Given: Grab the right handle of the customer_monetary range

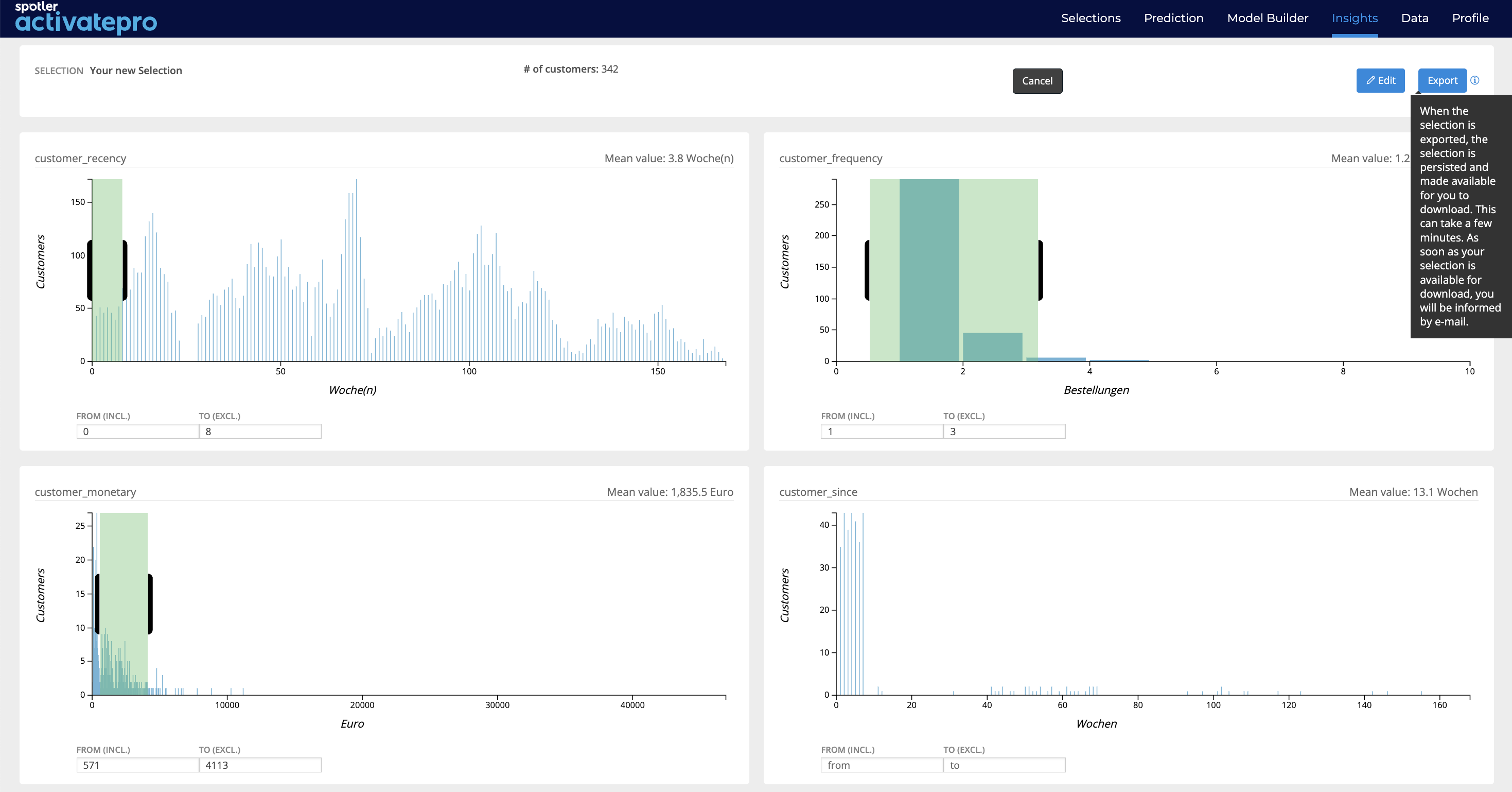Looking at the screenshot, I should point(150,604).
